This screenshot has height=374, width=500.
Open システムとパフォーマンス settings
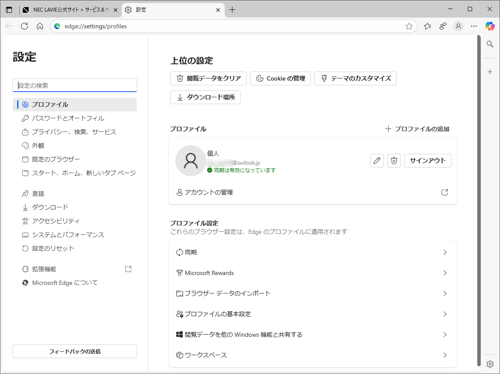[75, 235]
